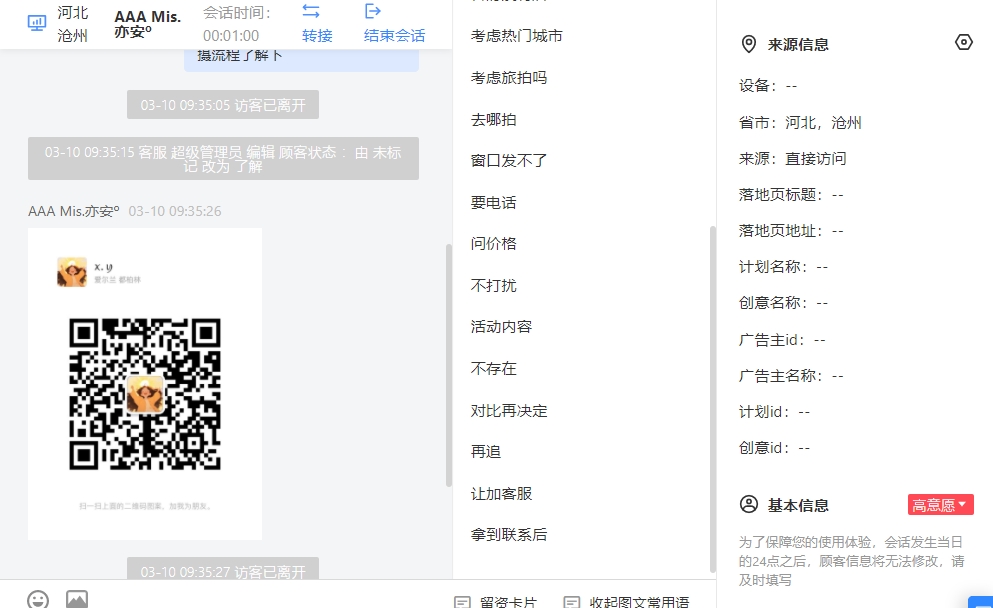This screenshot has height=608, width=993.
Task: Click the 计划名称 row
Action: pos(783,267)
